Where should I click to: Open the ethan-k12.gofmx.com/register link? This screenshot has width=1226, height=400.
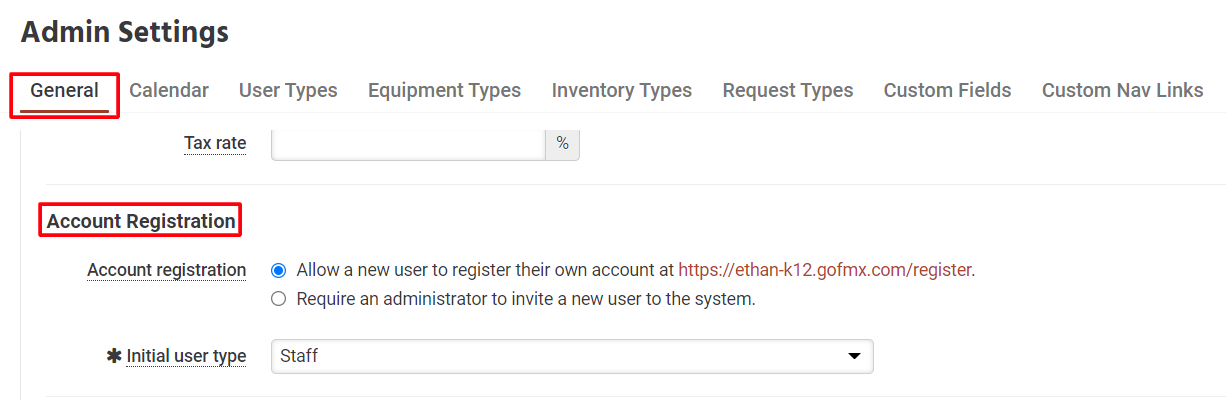[825, 270]
